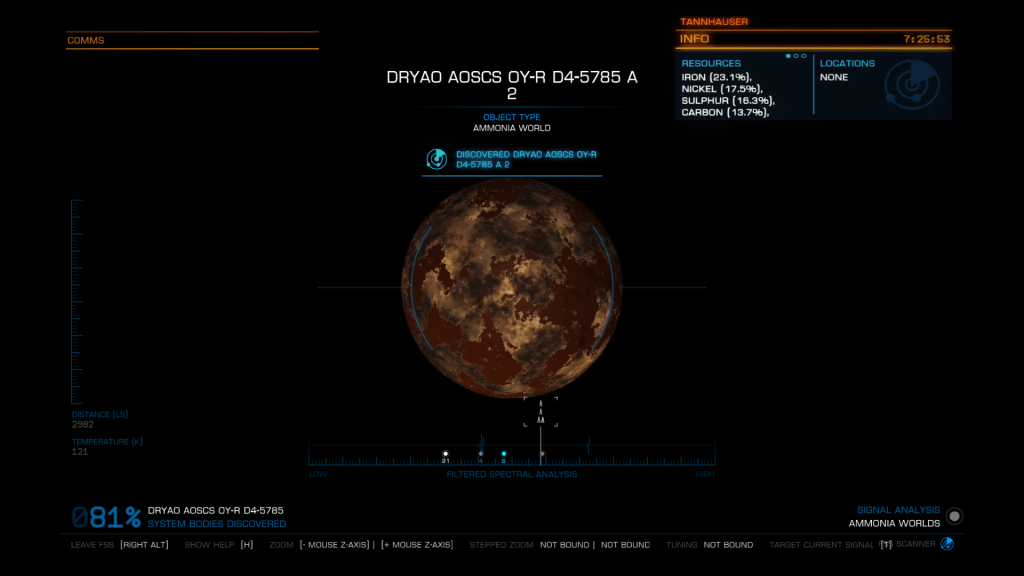
Task: Click the white signal marker labeled 21
Action: click(445, 455)
